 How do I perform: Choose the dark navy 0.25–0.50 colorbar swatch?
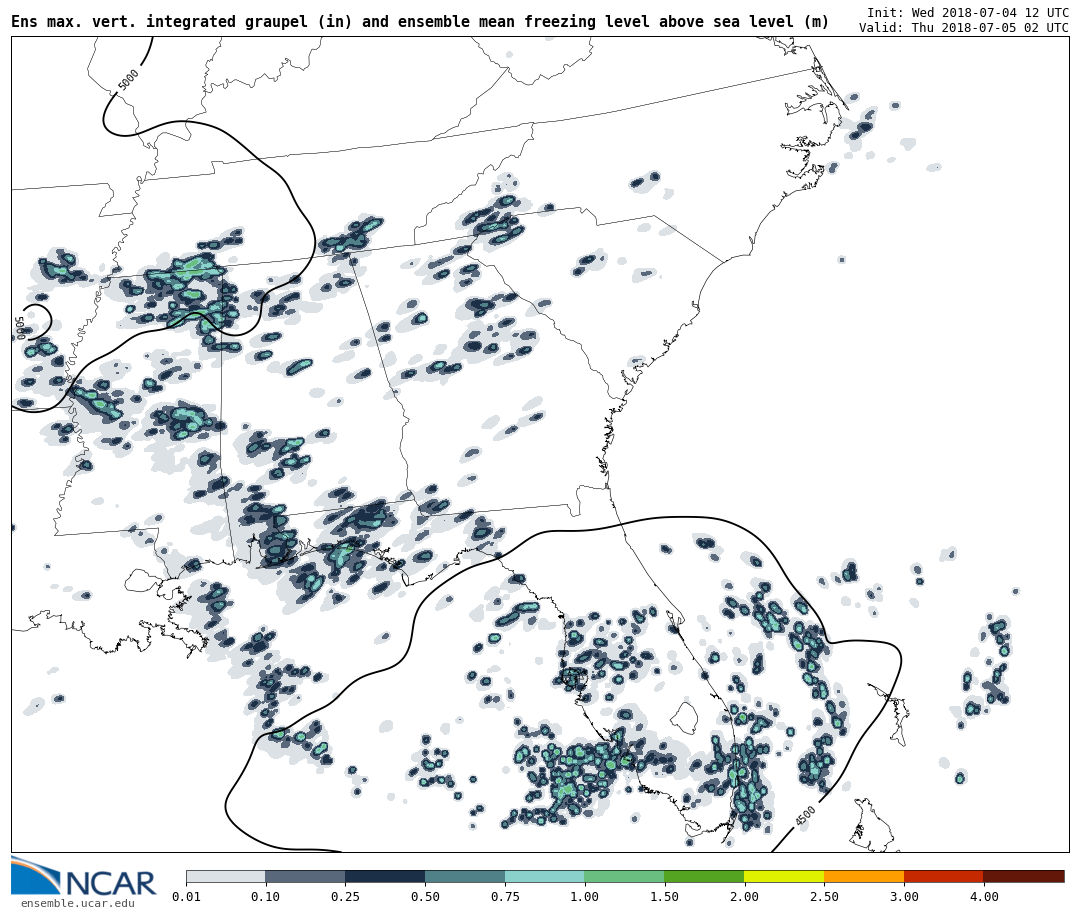point(385,876)
